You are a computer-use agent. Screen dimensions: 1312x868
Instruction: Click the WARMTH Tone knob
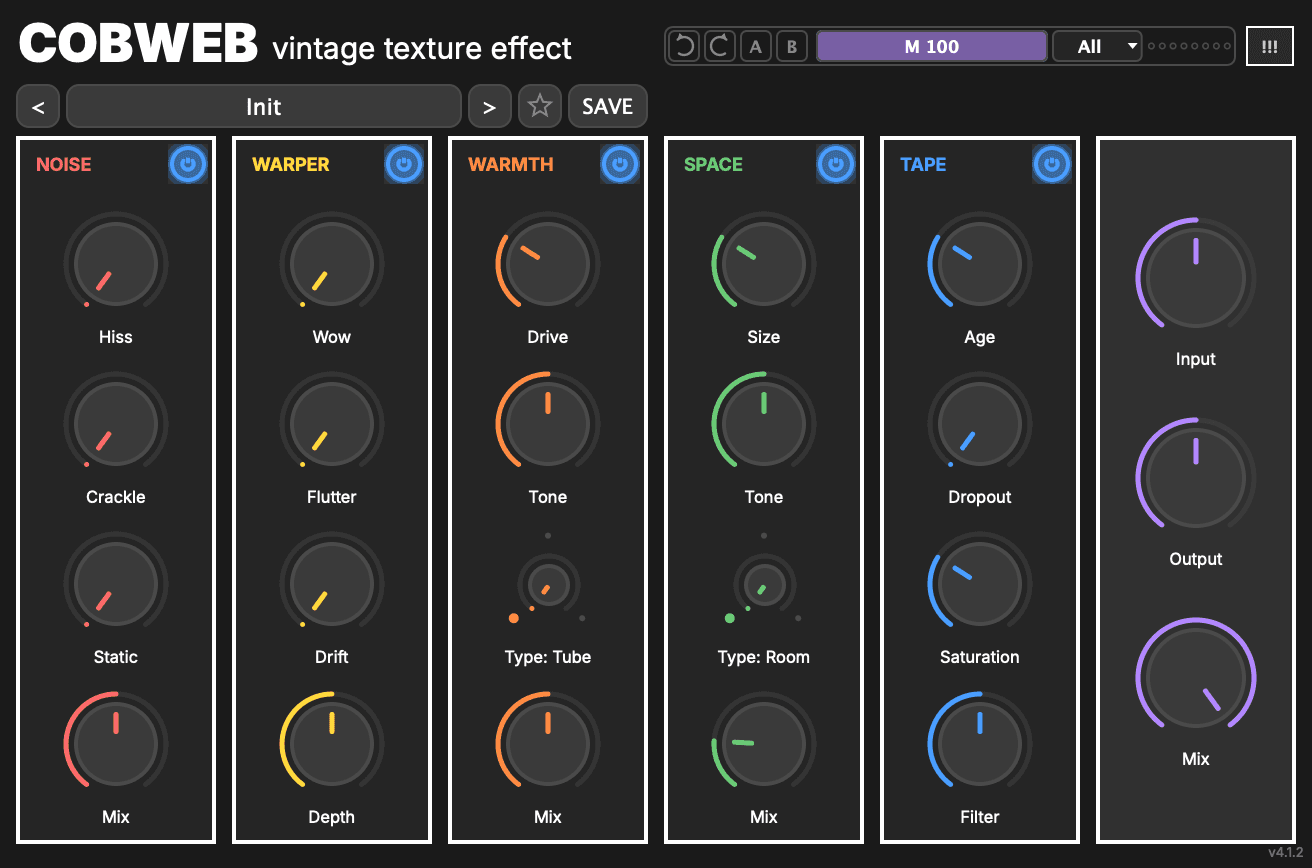pos(548,424)
